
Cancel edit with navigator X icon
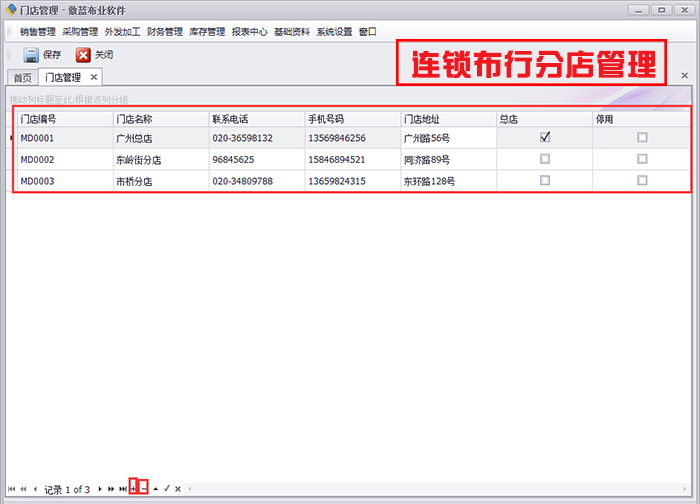tap(178, 489)
